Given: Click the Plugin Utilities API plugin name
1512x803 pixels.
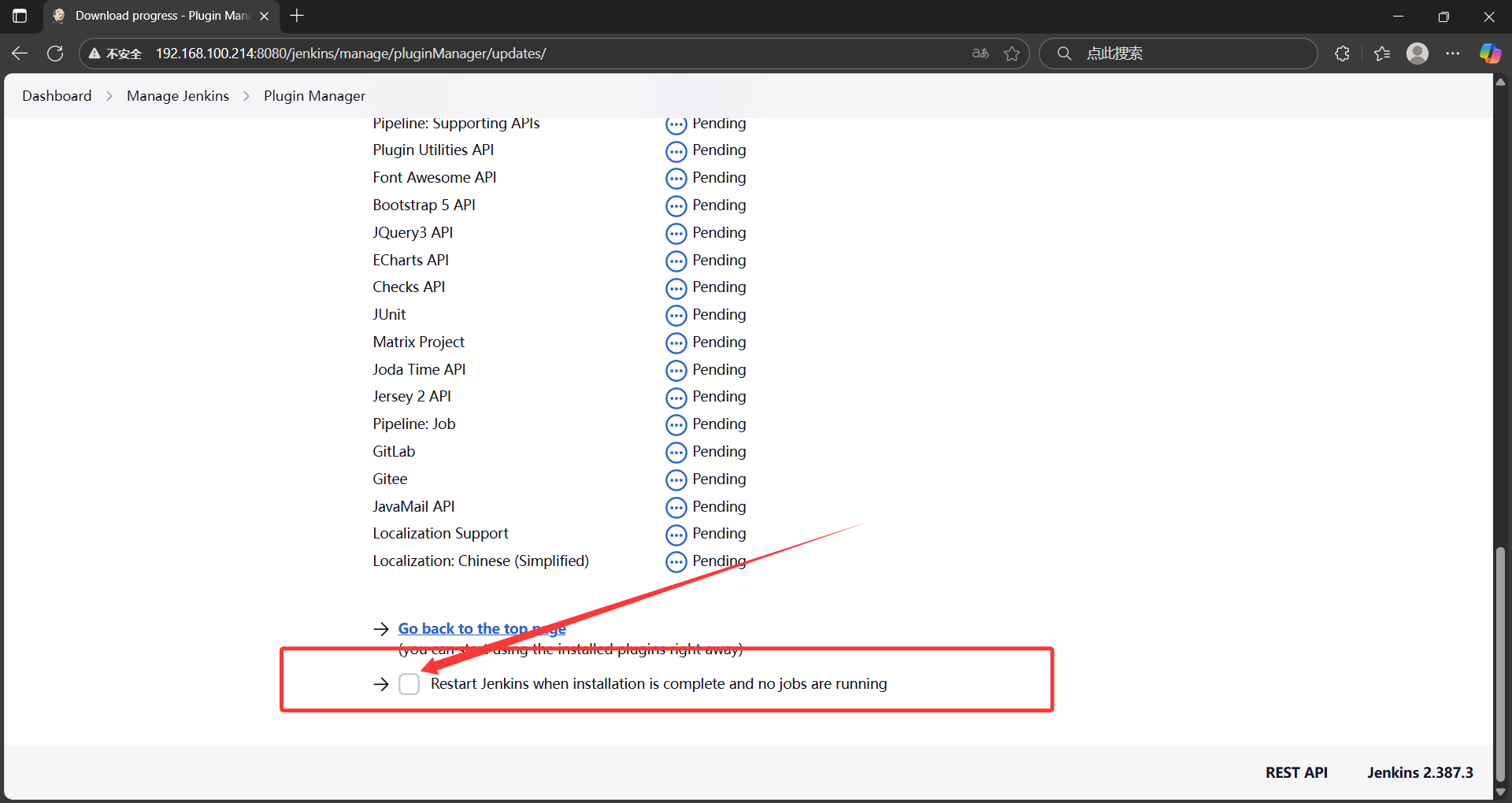Looking at the screenshot, I should pyautogui.click(x=433, y=150).
